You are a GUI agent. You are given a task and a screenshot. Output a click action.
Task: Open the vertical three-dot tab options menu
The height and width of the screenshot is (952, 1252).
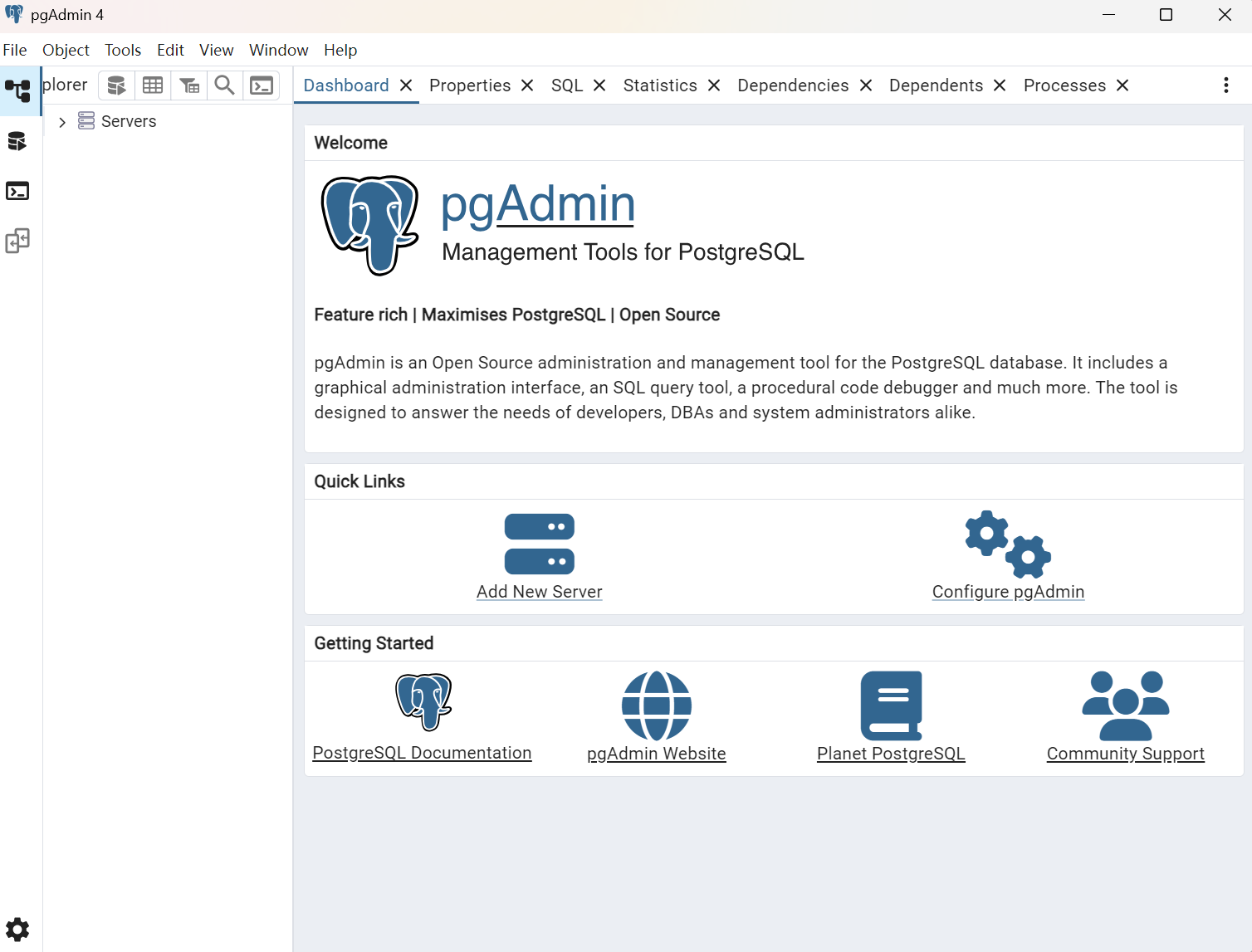point(1226,85)
